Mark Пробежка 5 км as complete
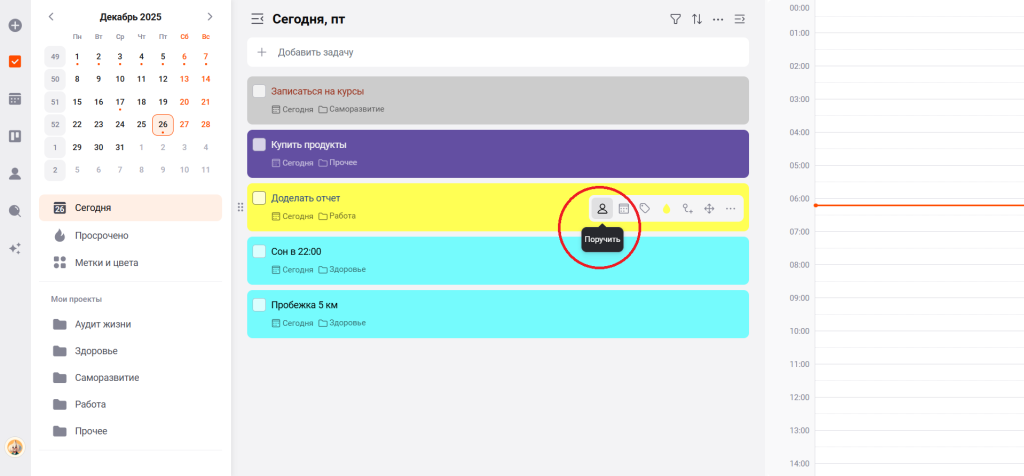This screenshot has width=1024, height=476. pyautogui.click(x=259, y=305)
